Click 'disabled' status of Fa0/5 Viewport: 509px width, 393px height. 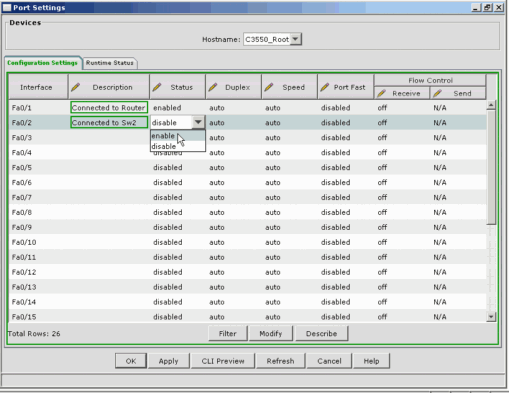(168, 167)
